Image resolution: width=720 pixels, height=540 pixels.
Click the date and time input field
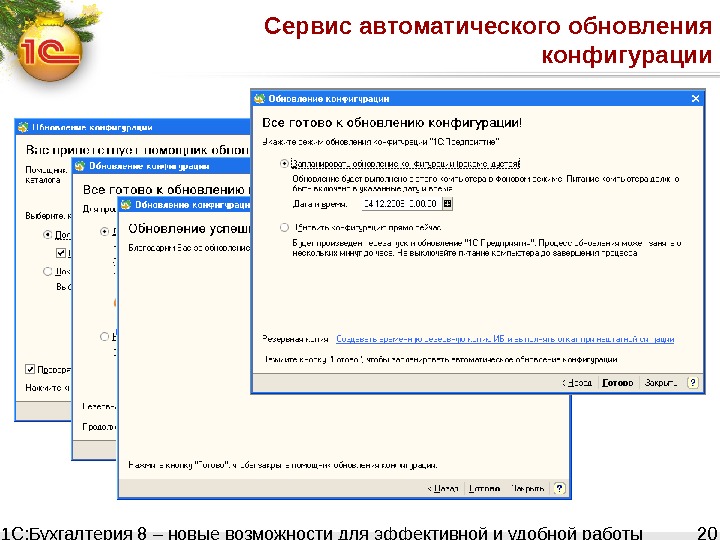coord(402,203)
